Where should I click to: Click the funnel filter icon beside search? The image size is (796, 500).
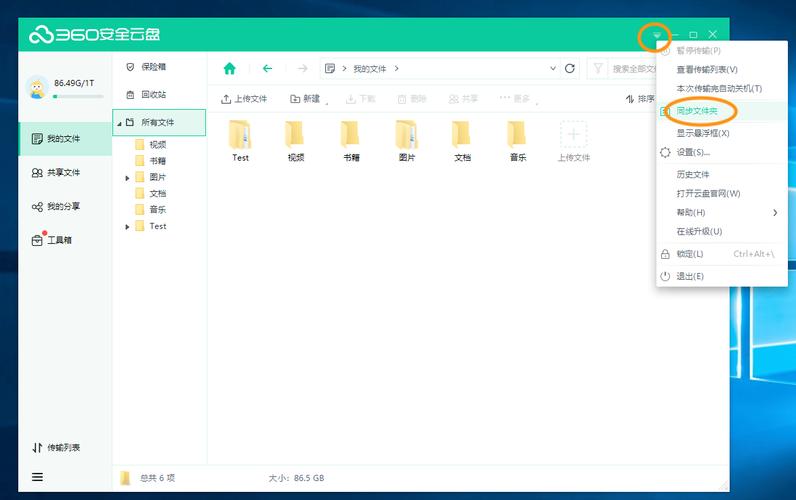(598, 69)
